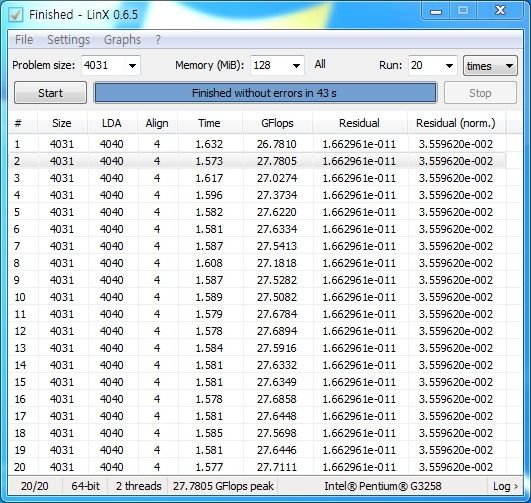The height and width of the screenshot is (503, 531).
Task: Select GFlops value 27.6332 in row 14
Action: (x=277, y=365)
